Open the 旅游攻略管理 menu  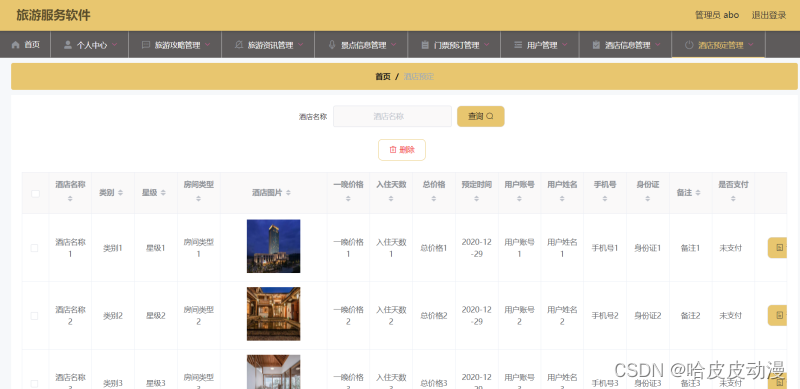[175, 45]
